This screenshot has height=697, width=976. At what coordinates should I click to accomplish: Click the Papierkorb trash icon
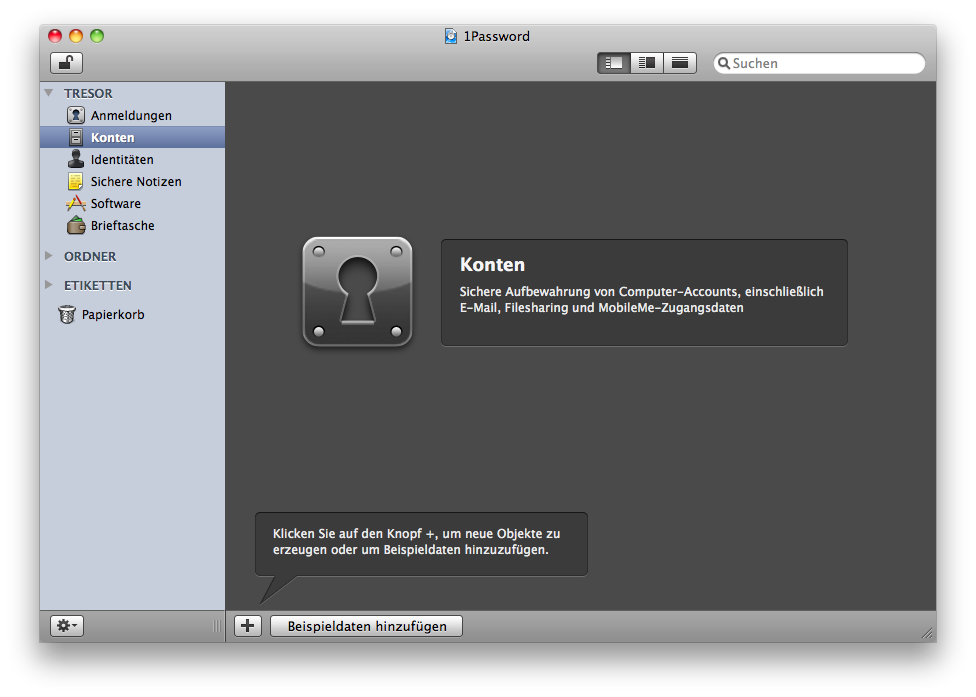pyautogui.click(x=67, y=315)
